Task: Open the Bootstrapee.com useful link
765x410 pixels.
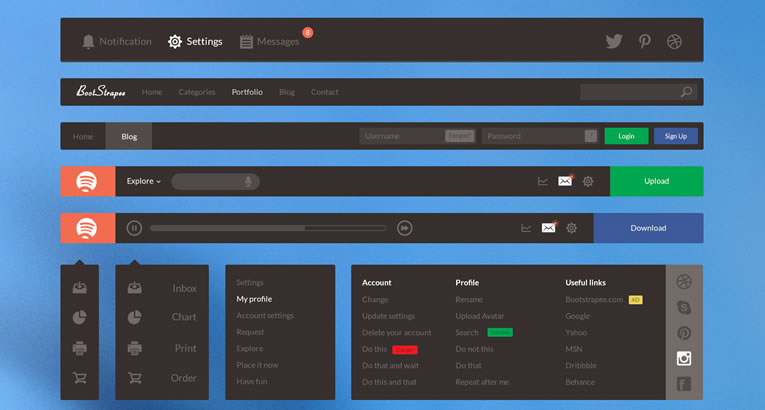Action: 594,299
